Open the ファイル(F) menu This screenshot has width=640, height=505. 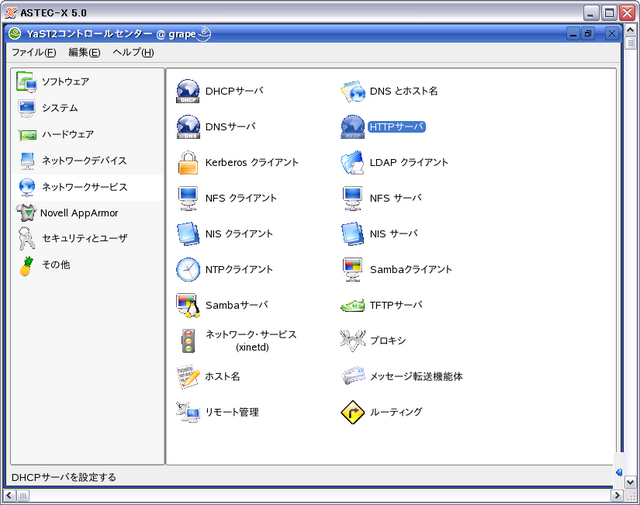(x=33, y=52)
